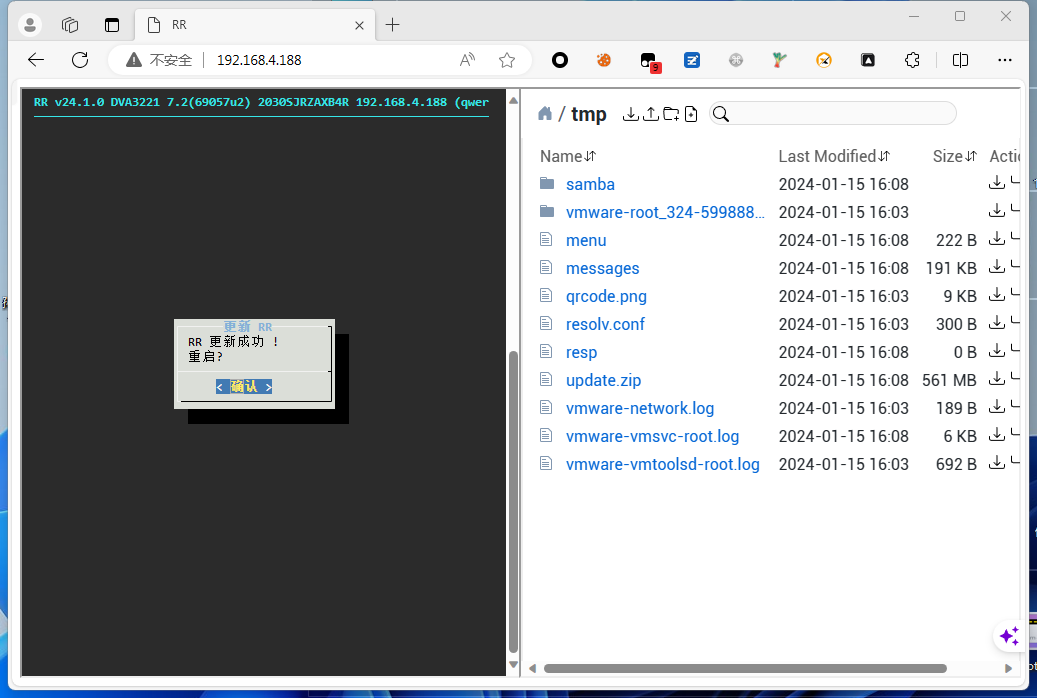Open the blue Z extension
This screenshot has width=1037, height=698.
click(692, 60)
